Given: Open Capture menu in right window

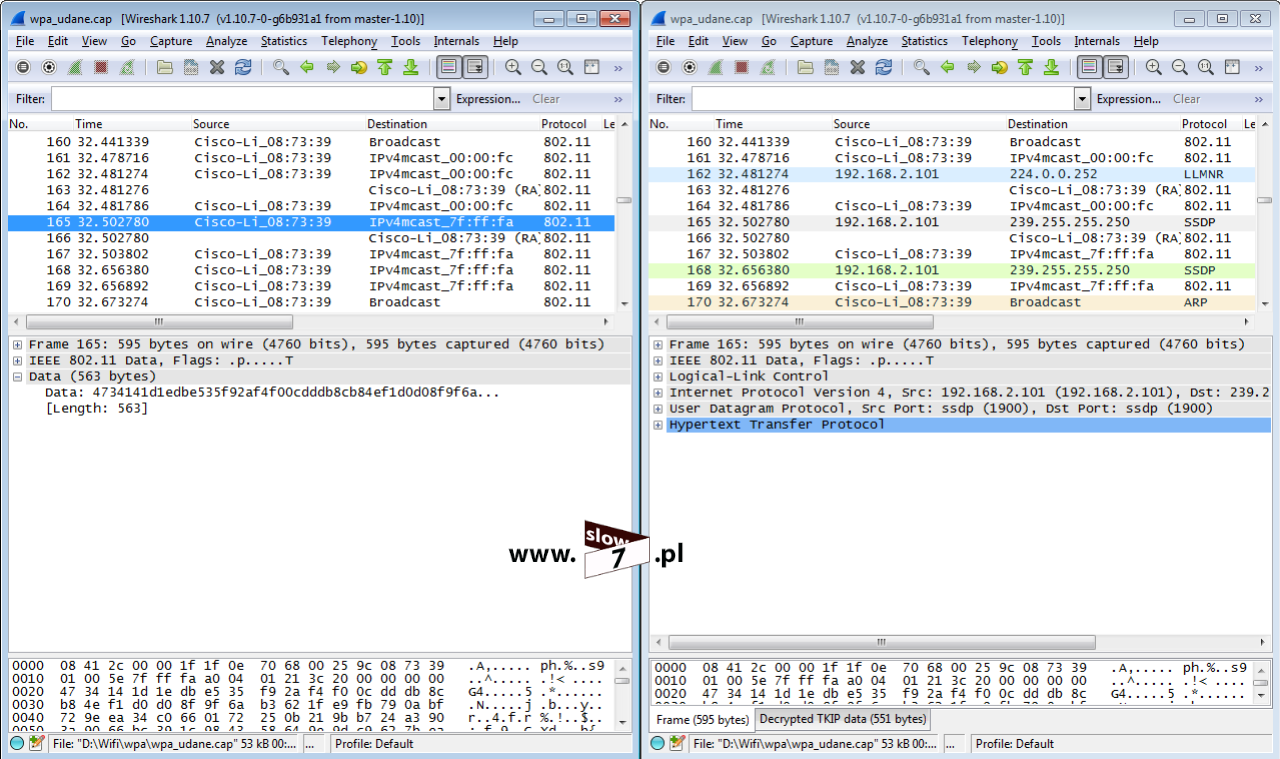Looking at the screenshot, I should coord(811,41).
